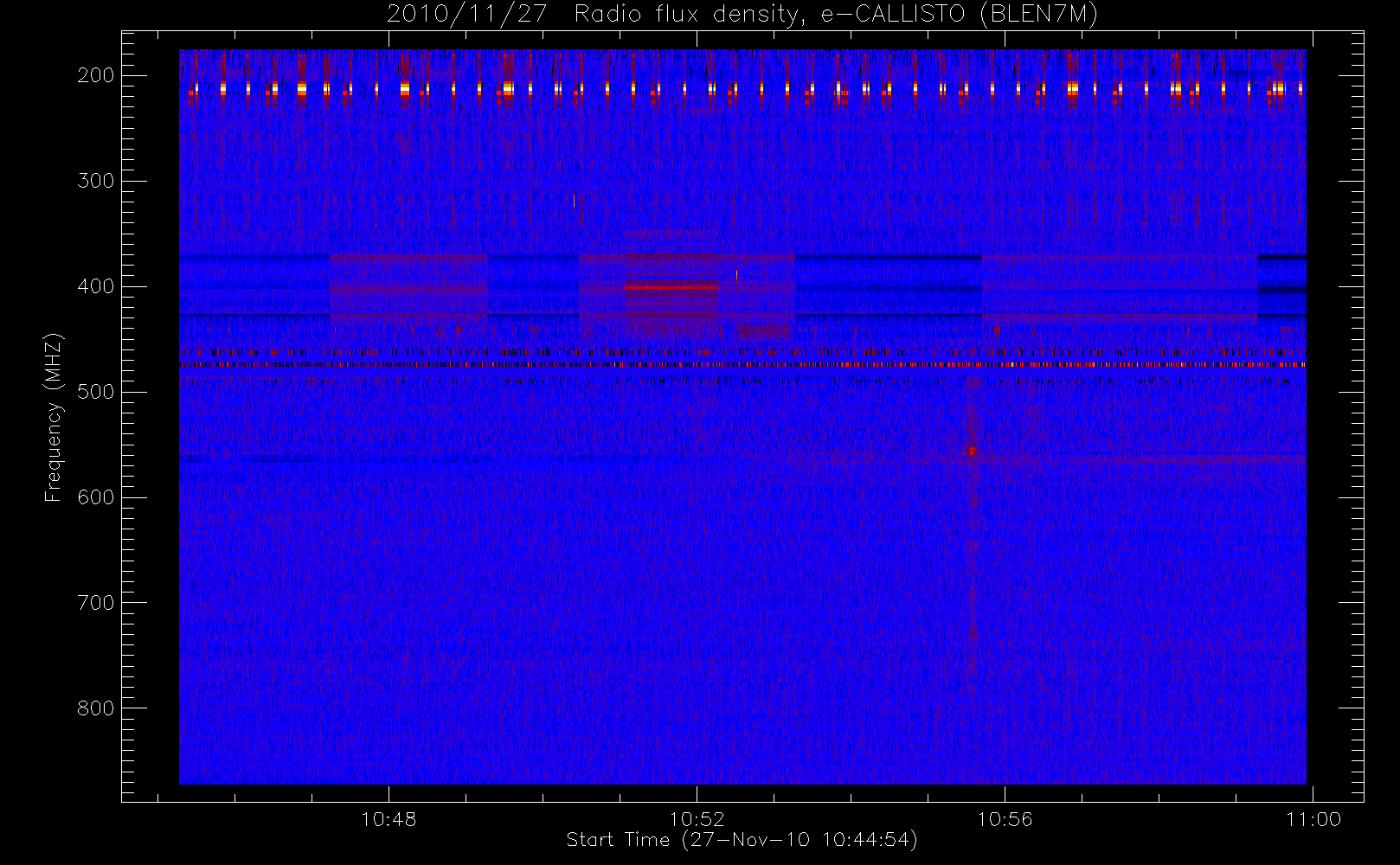The height and width of the screenshot is (865, 1400).
Task: Click the 400 frequency tick label
Action: click(x=96, y=286)
